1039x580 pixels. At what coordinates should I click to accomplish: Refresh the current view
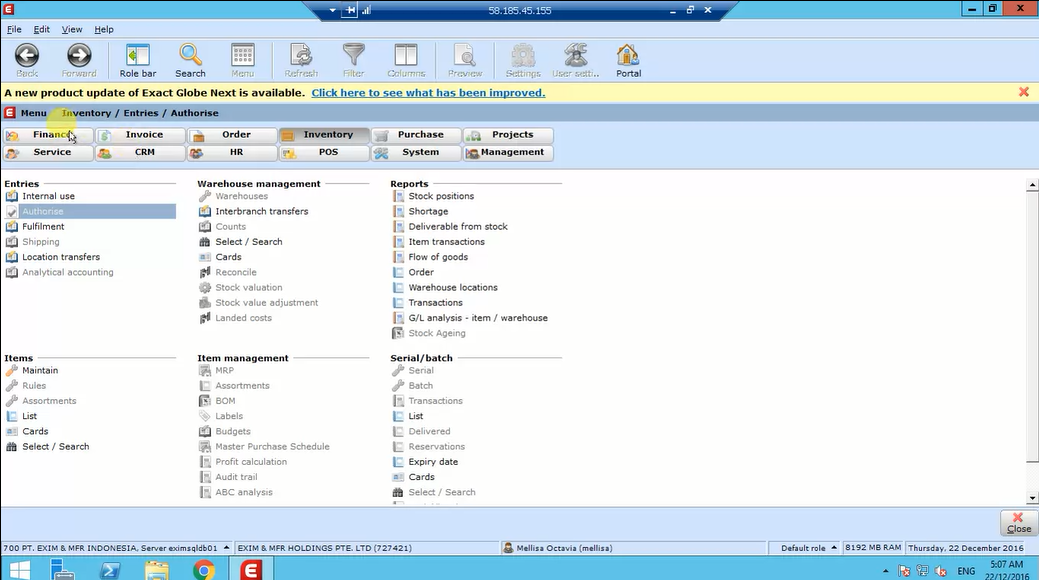[x=299, y=59]
